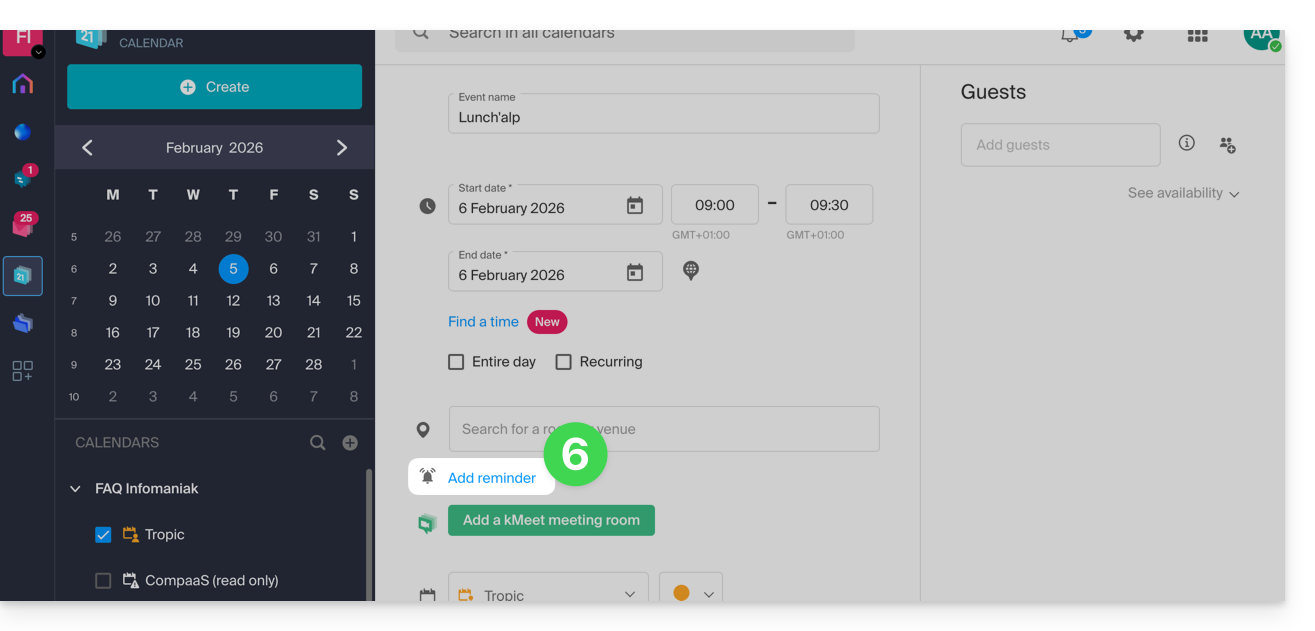The image size is (1315, 631).
Task: Click the End date field
Action: (x=555, y=271)
